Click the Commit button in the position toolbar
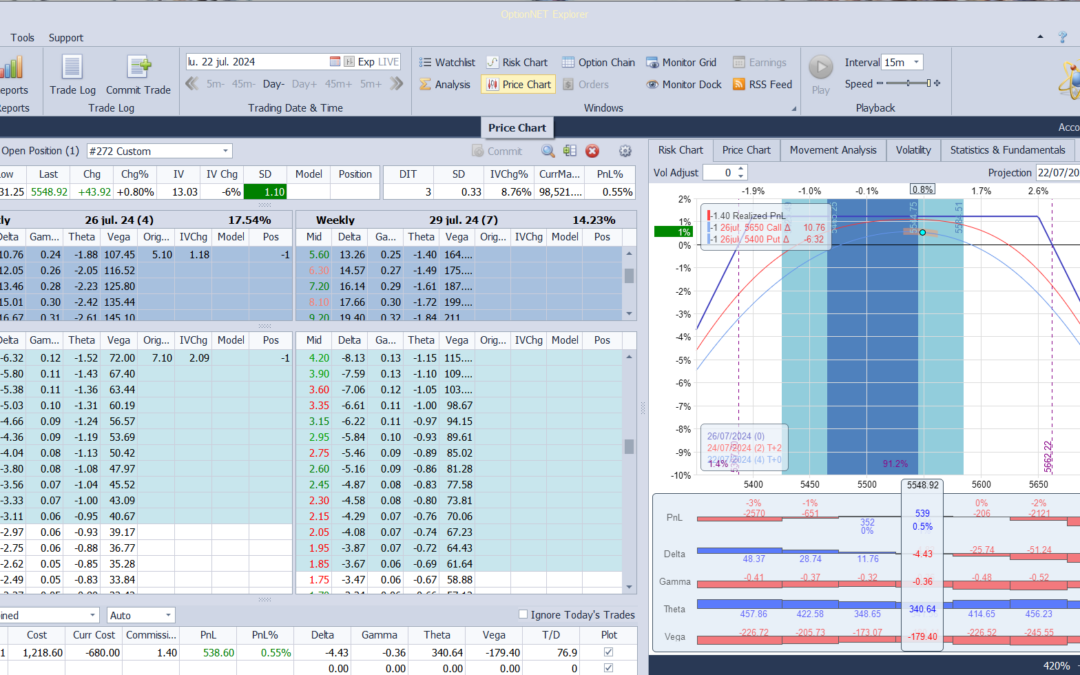Image resolution: width=1080 pixels, height=675 pixels. [497, 151]
